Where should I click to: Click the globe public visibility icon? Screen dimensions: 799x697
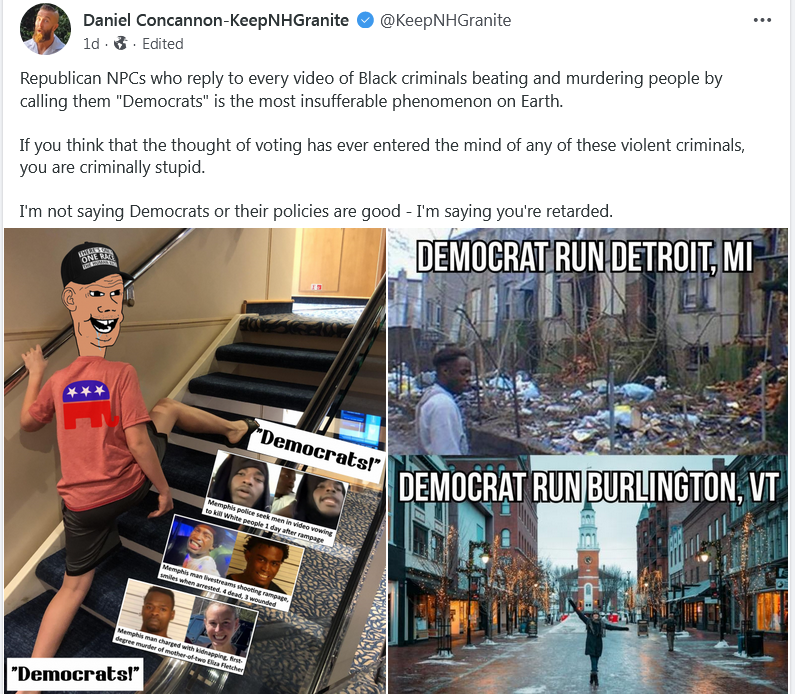pyautogui.click(x=121, y=44)
